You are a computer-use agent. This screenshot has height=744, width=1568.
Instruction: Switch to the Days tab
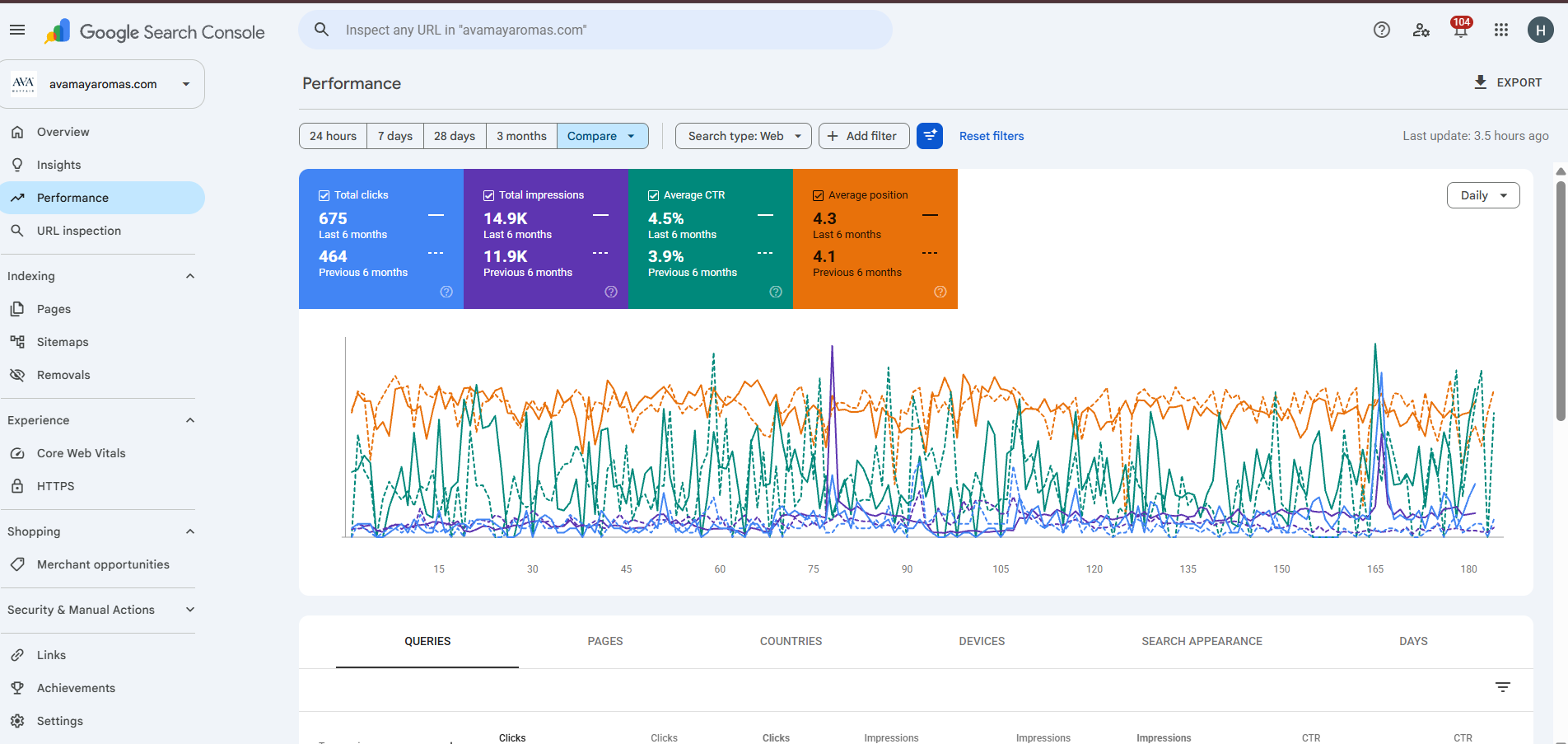(1413, 641)
